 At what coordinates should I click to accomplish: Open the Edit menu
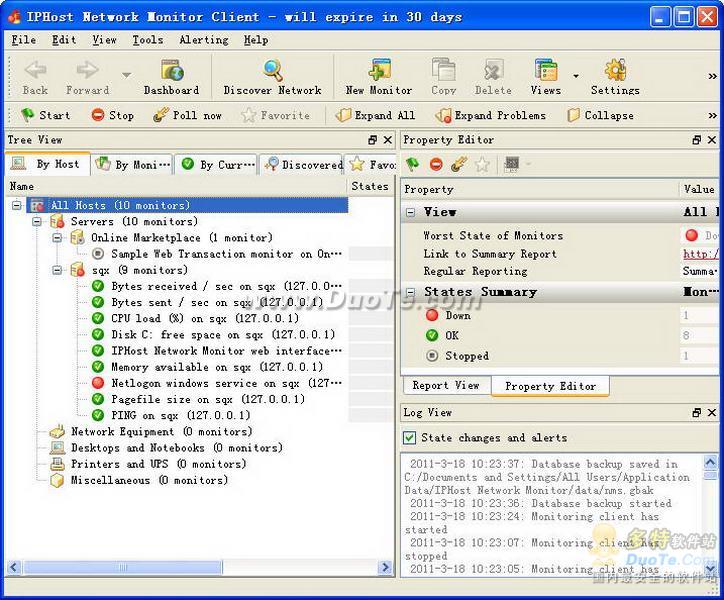tap(64, 40)
